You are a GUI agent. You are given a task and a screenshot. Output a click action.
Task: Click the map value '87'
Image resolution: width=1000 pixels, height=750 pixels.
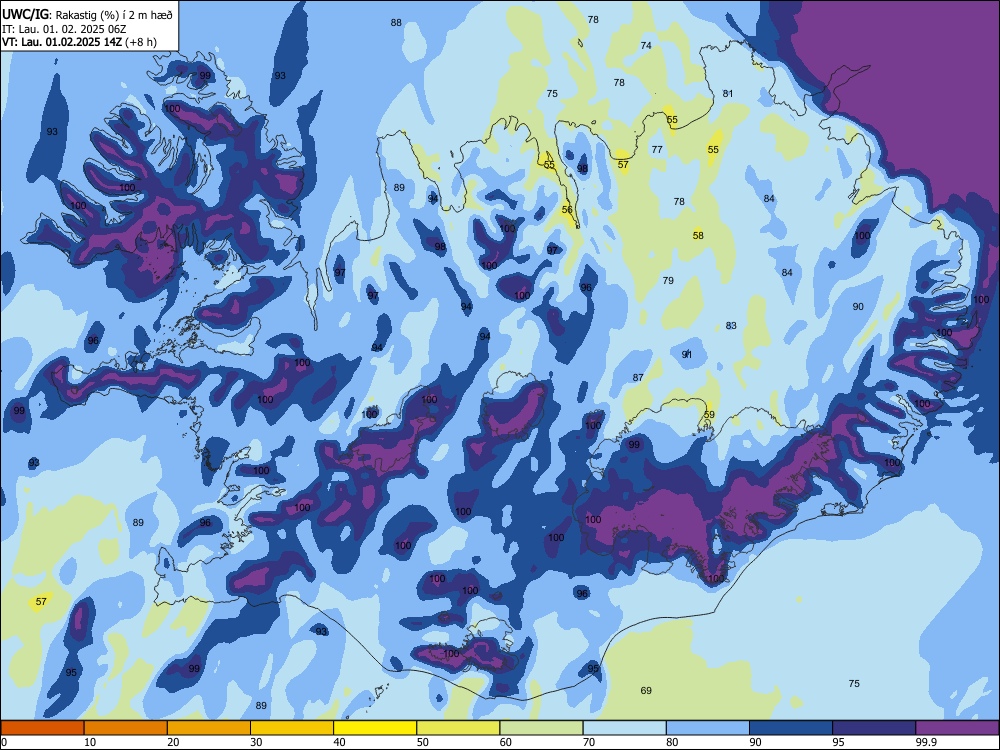coord(638,378)
